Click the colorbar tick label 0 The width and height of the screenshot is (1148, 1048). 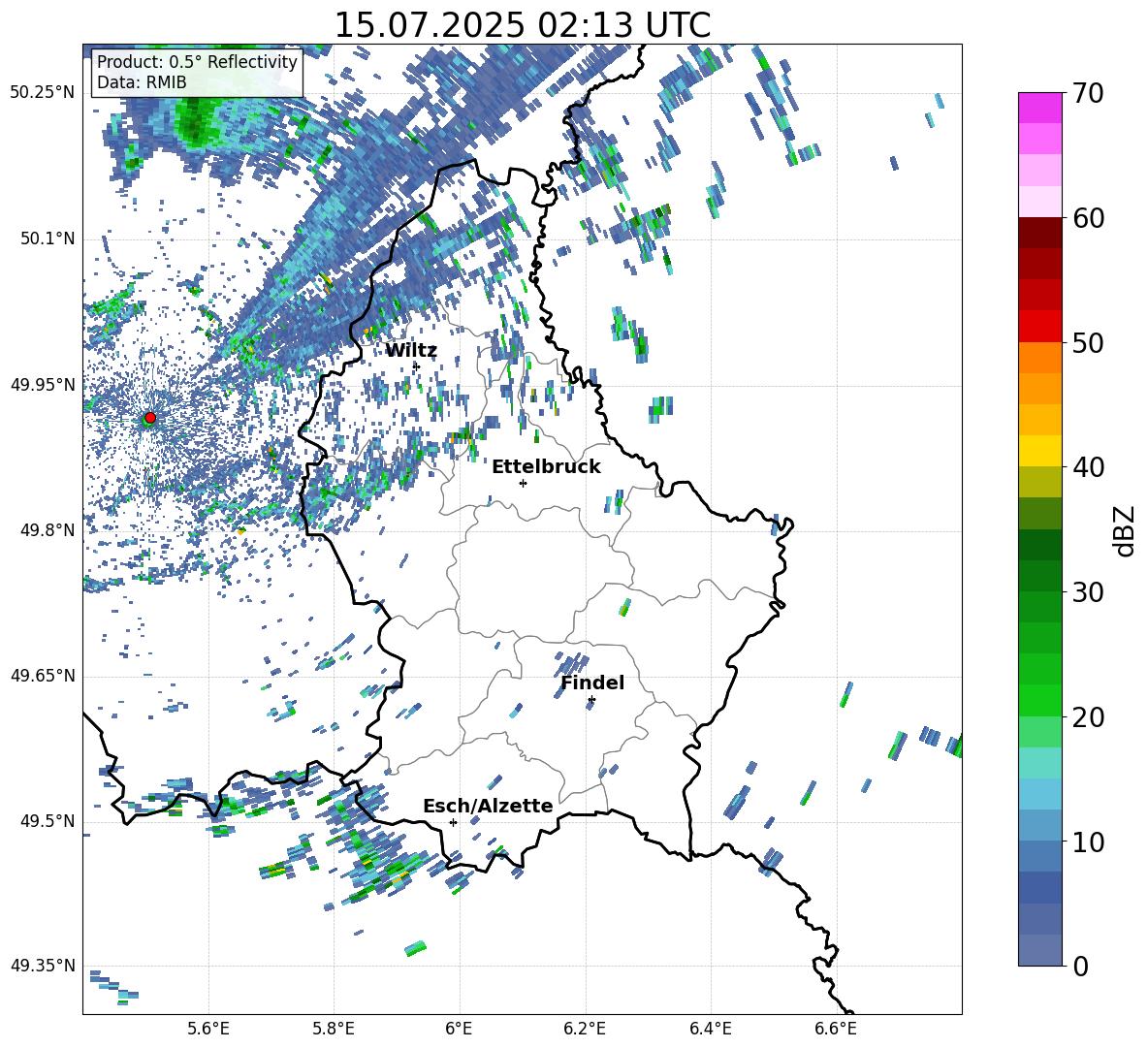click(1079, 966)
